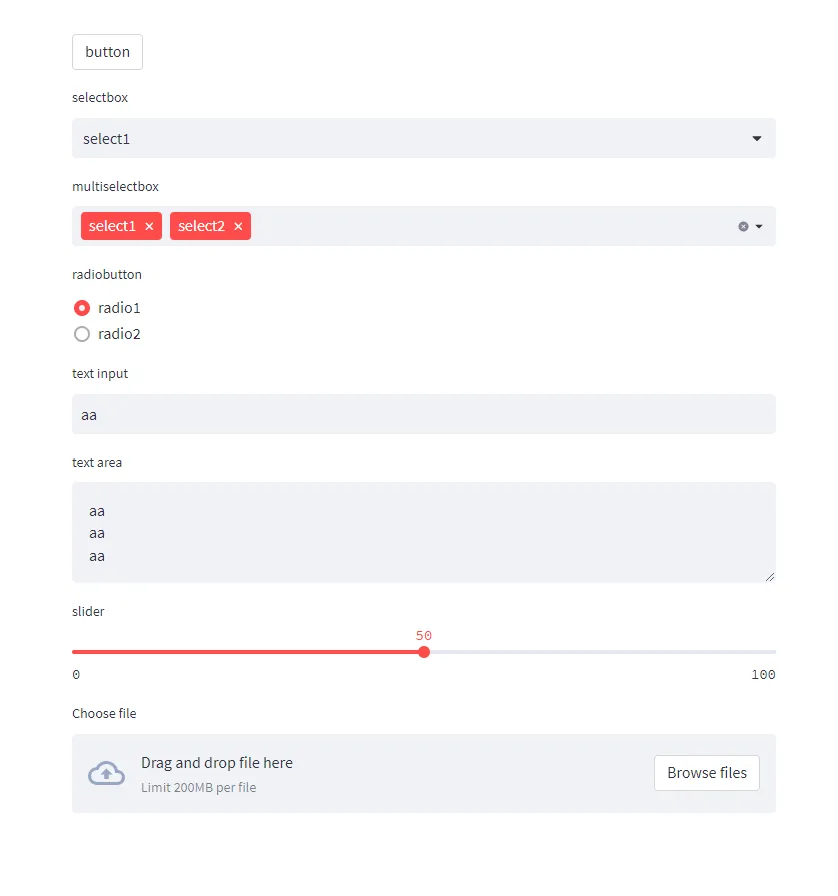Remove the select2 tag from multiselectbox
This screenshot has width=838, height=896.
238,226
